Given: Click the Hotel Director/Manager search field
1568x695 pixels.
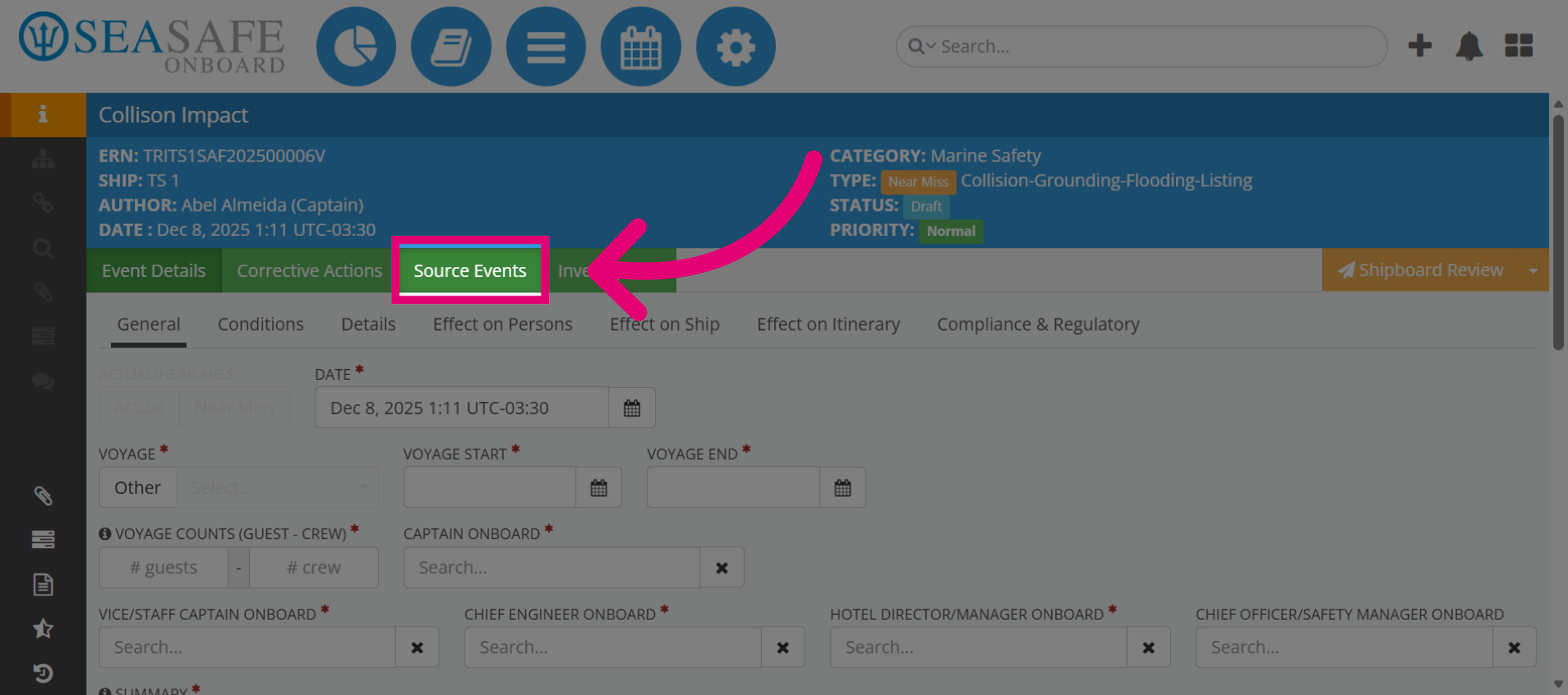Looking at the screenshot, I should click(978, 648).
